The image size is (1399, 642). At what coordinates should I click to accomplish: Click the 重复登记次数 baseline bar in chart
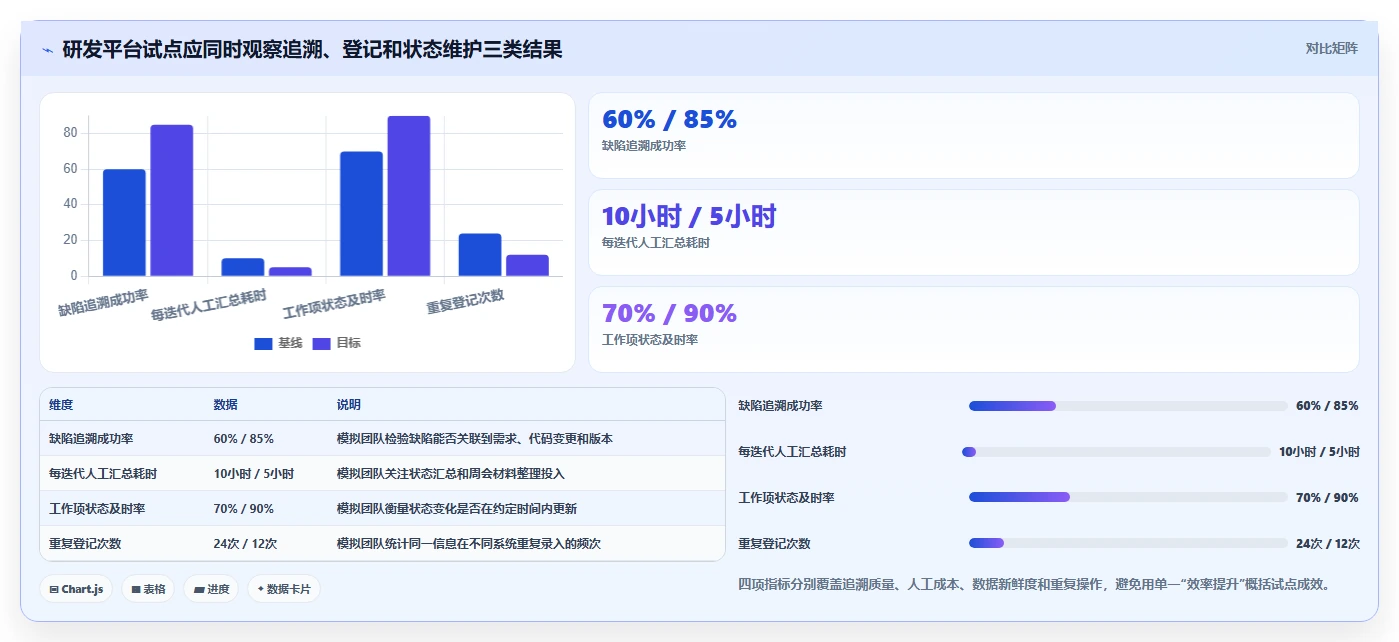[x=480, y=255]
